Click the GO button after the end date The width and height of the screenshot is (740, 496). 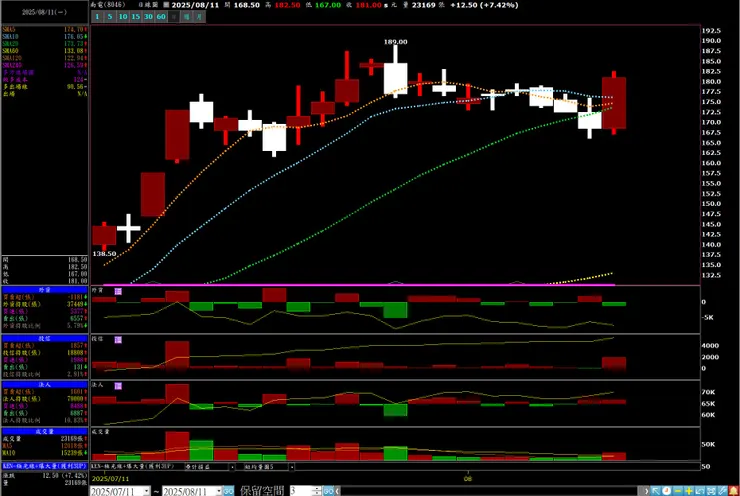(x=228, y=491)
